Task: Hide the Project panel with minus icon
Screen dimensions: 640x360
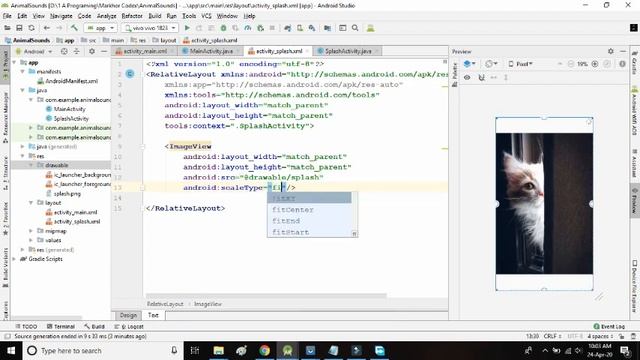Action: [104, 51]
